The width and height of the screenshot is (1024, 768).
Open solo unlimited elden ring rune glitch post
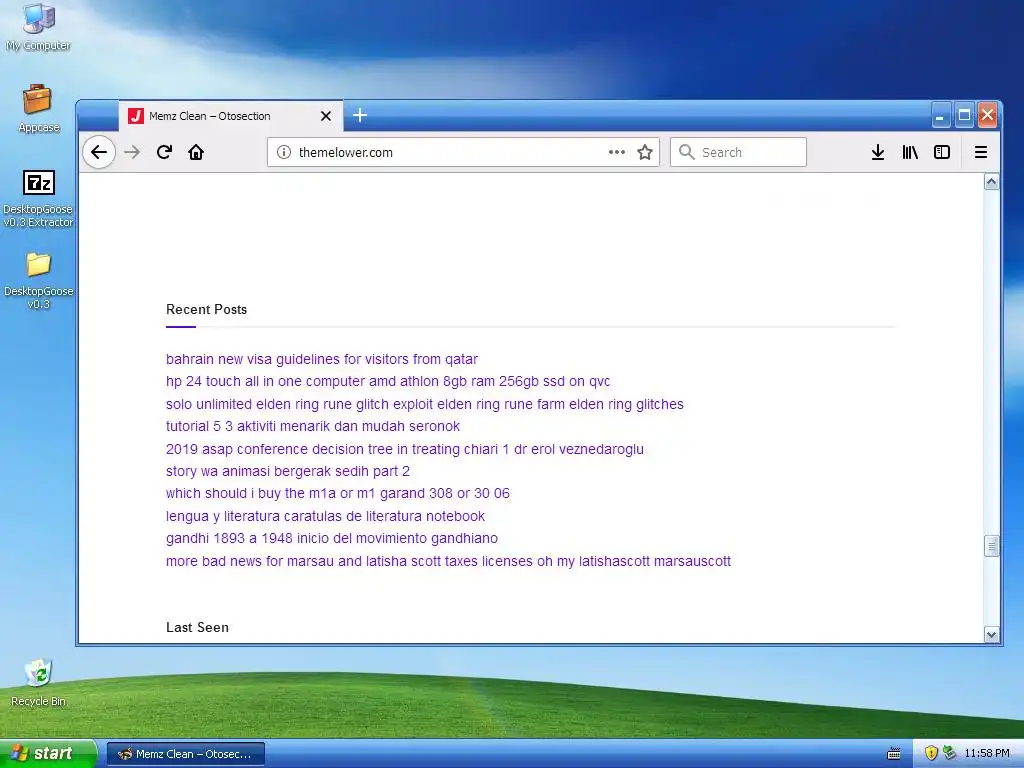(424, 404)
